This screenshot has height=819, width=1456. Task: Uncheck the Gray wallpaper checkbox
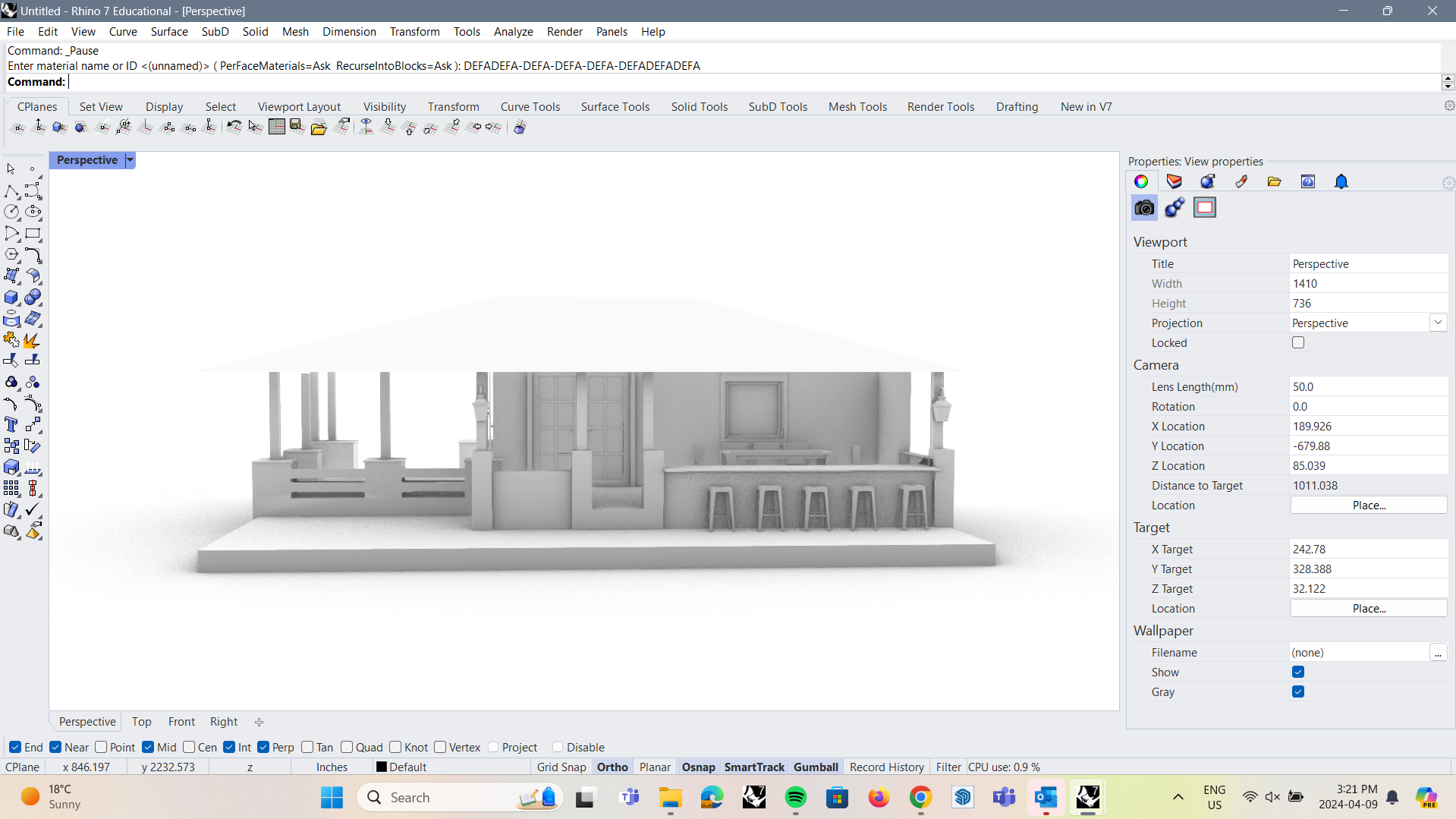[1298, 691]
